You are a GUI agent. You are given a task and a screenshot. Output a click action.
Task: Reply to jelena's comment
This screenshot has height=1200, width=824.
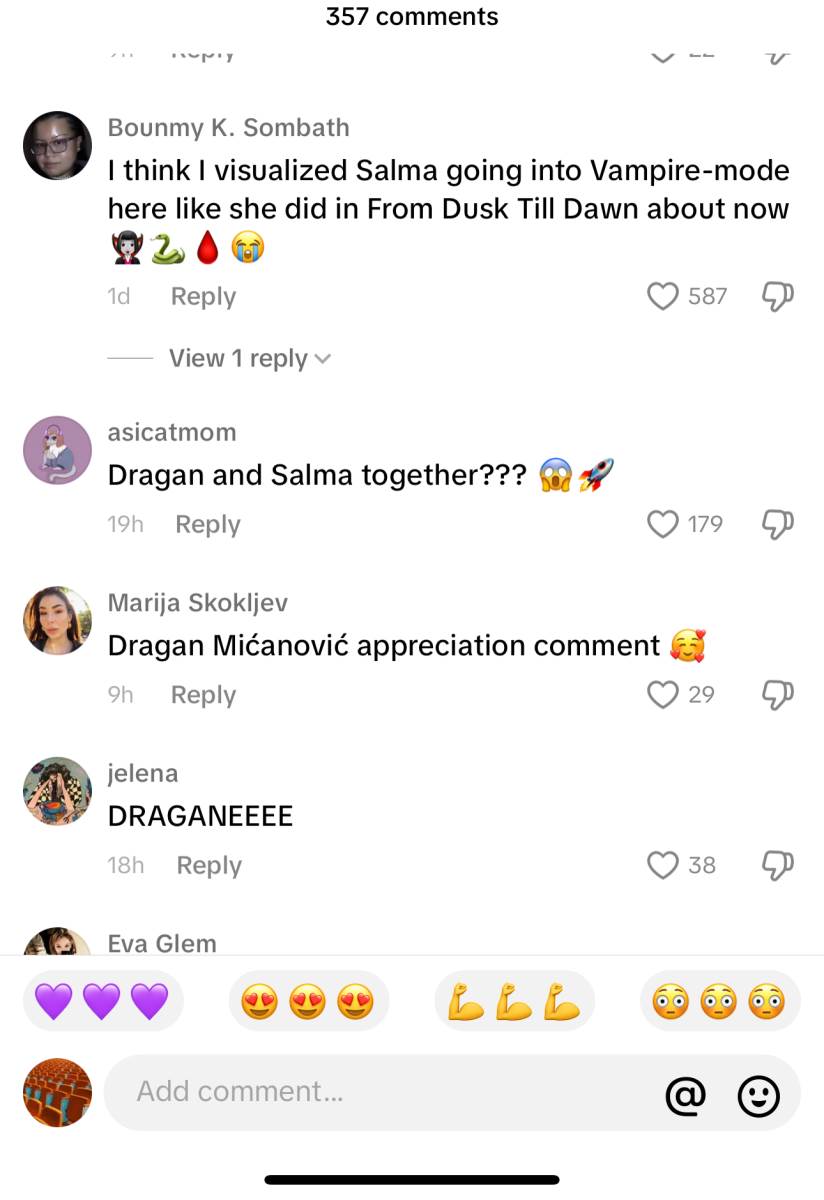click(x=209, y=865)
